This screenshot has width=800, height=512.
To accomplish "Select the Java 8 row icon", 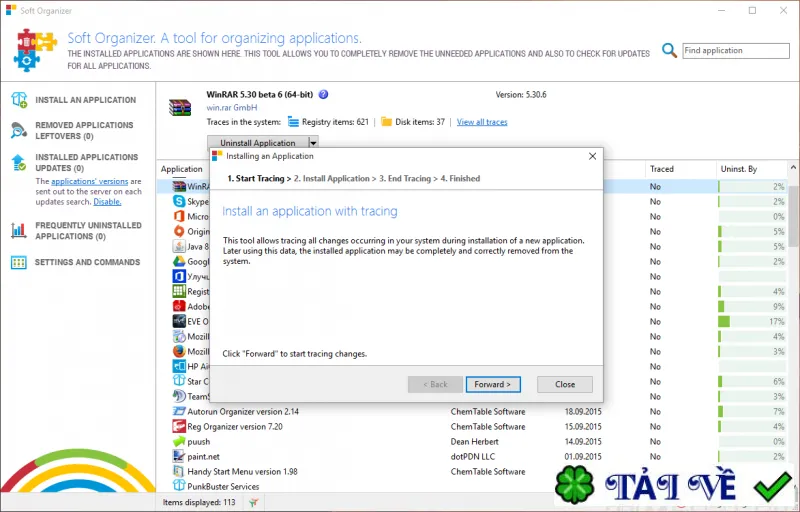I will tap(179, 246).
